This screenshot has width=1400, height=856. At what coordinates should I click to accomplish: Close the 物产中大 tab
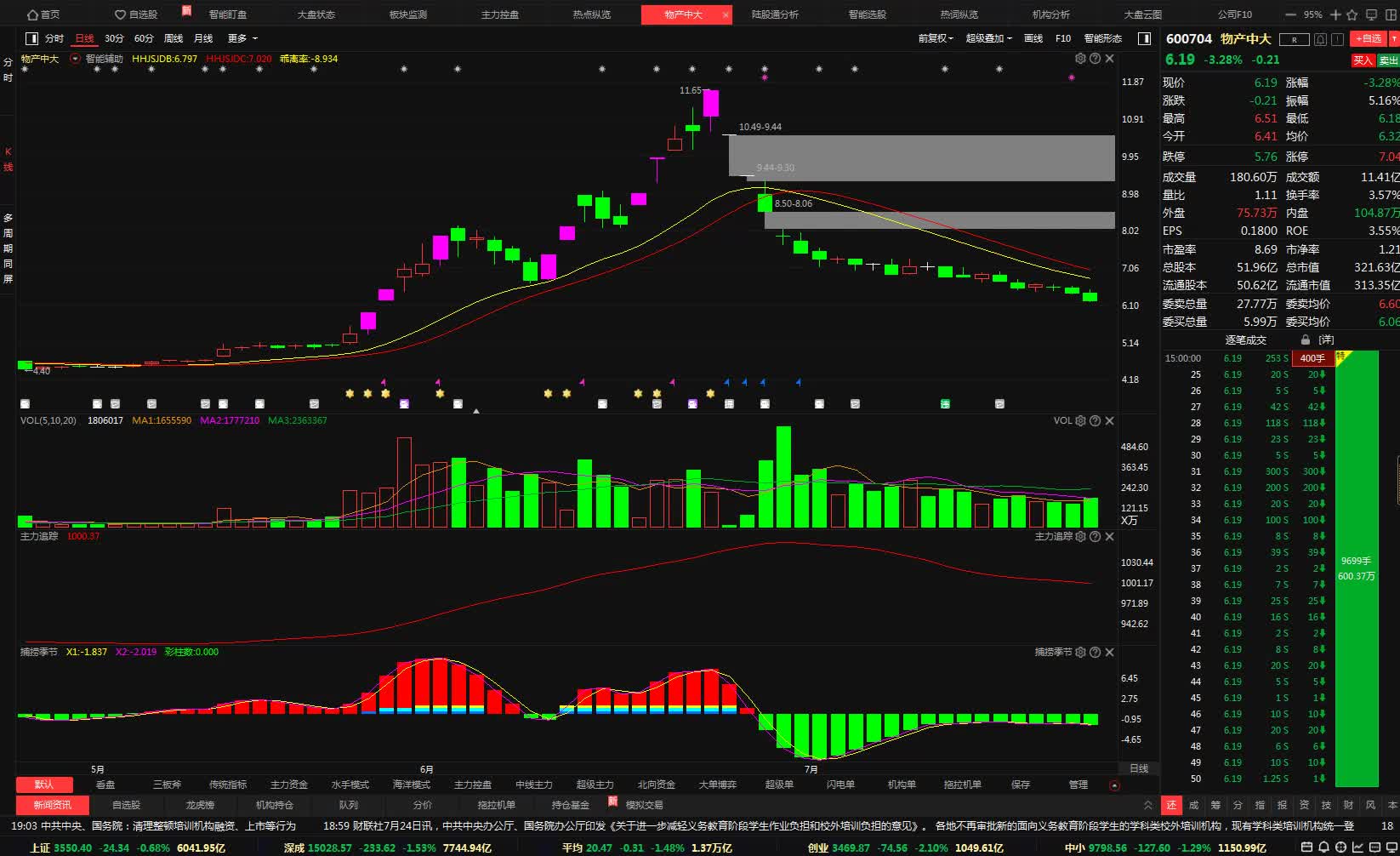click(x=726, y=14)
